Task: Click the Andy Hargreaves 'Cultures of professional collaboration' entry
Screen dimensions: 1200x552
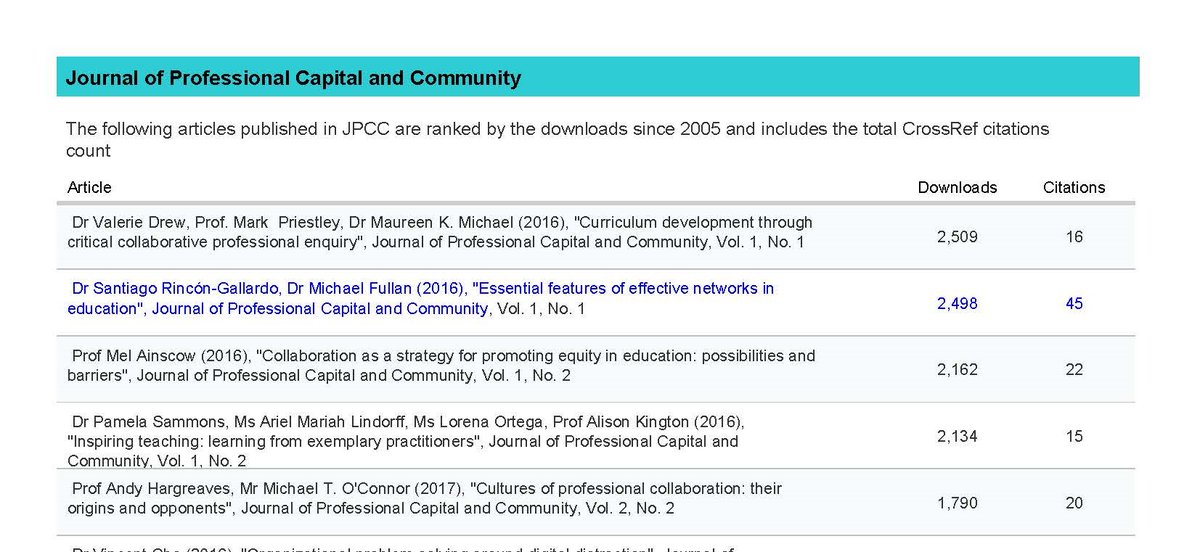Action: 425,498
